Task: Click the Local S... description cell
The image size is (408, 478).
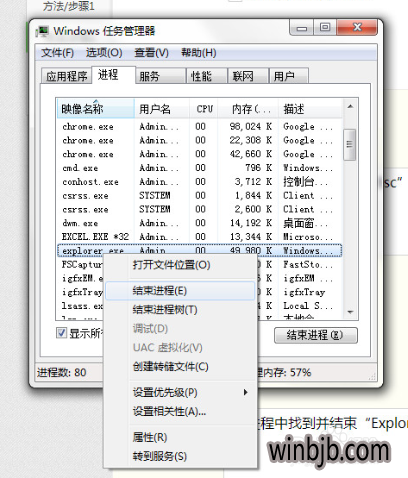Action: coord(308,306)
